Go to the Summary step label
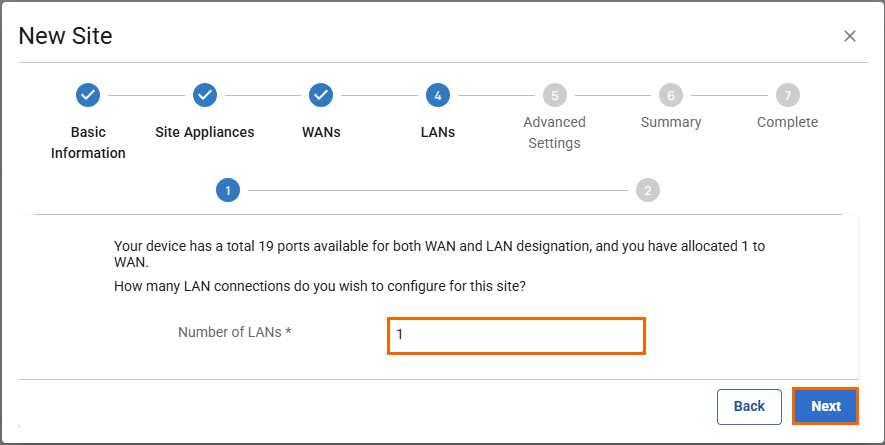The width and height of the screenshot is (885, 445). [671, 122]
